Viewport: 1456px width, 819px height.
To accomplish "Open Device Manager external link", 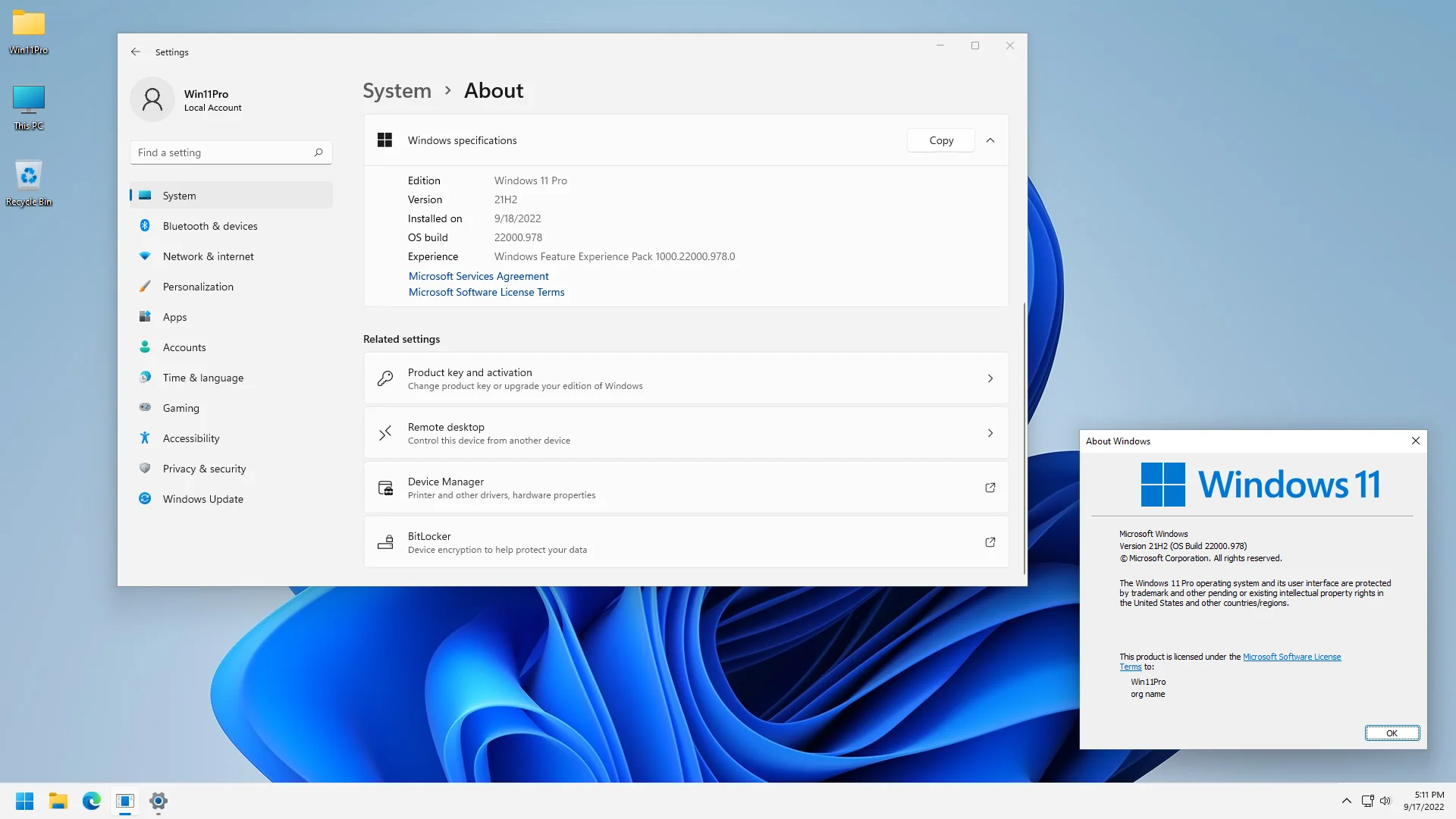I will pyautogui.click(x=990, y=488).
